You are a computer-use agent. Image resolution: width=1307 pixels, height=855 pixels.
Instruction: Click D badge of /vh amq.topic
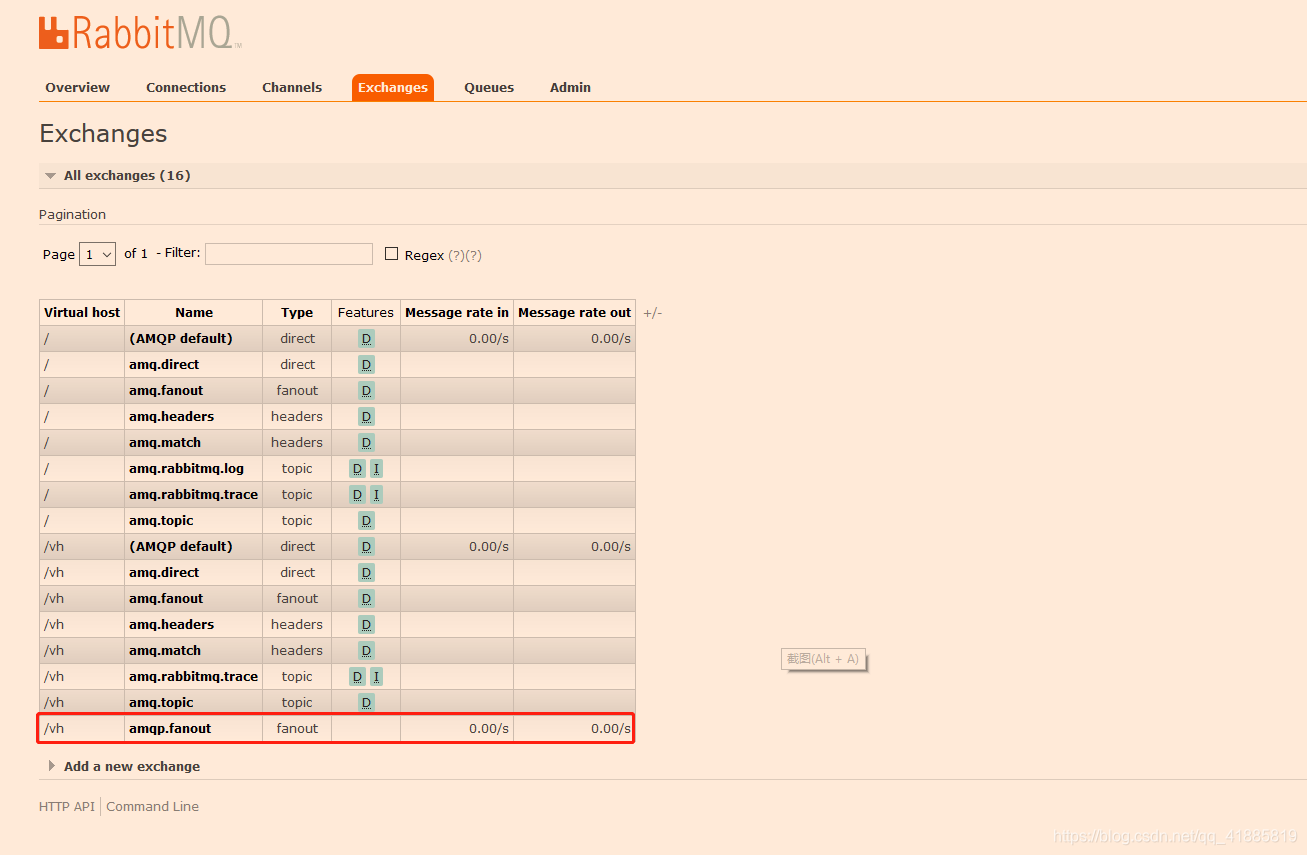point(366,703)
